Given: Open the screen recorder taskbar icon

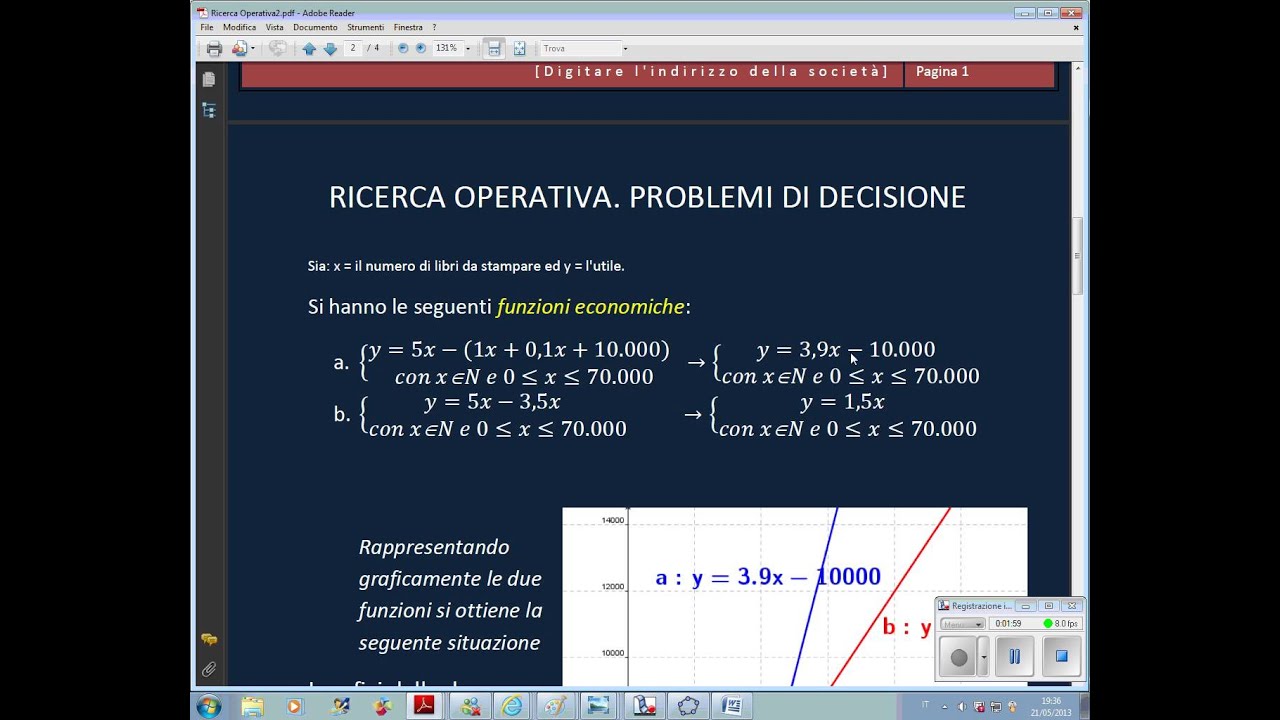Looking at the screenshot, I should coord(644,706).
